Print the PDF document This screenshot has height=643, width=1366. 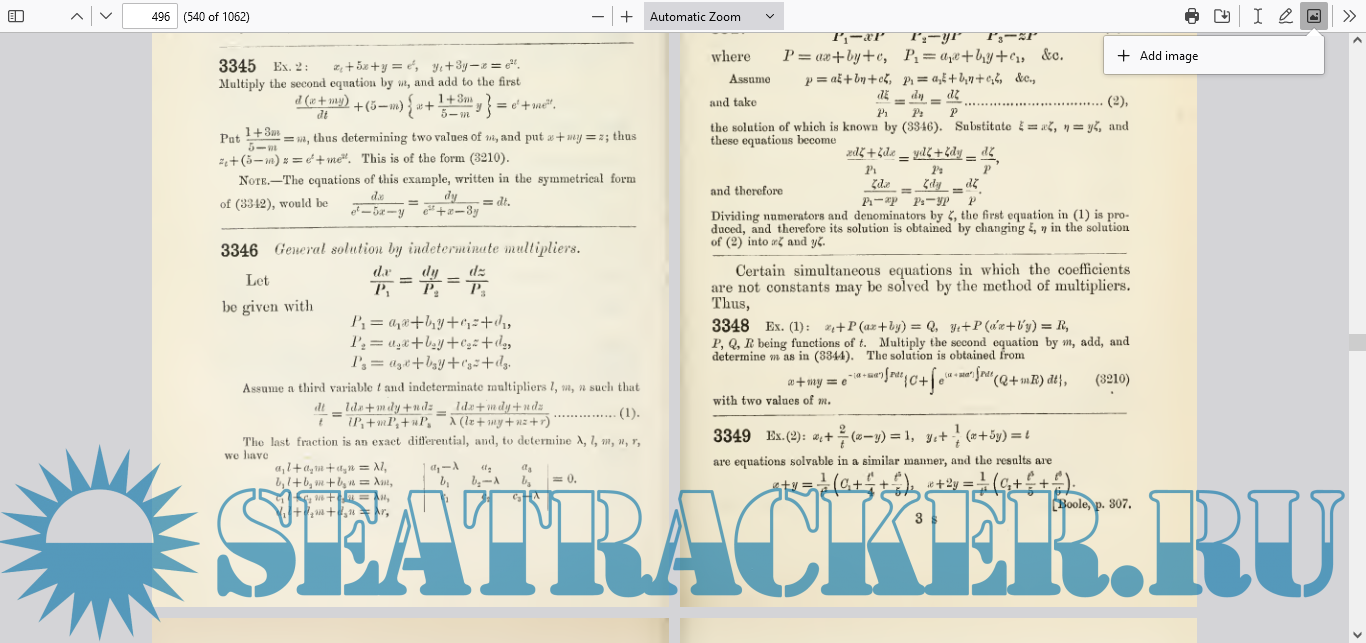(1192, 16)
